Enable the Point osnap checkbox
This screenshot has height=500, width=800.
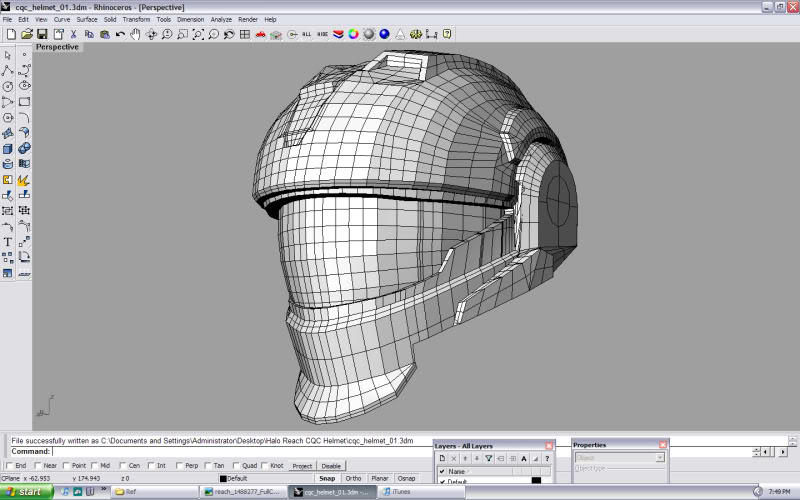[x=66, y=465]
